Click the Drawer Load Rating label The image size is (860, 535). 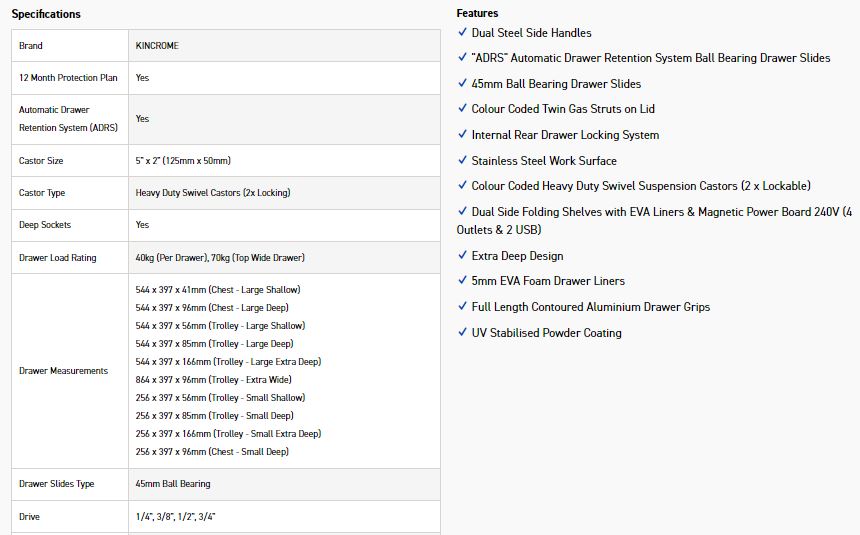pos(58,258)
